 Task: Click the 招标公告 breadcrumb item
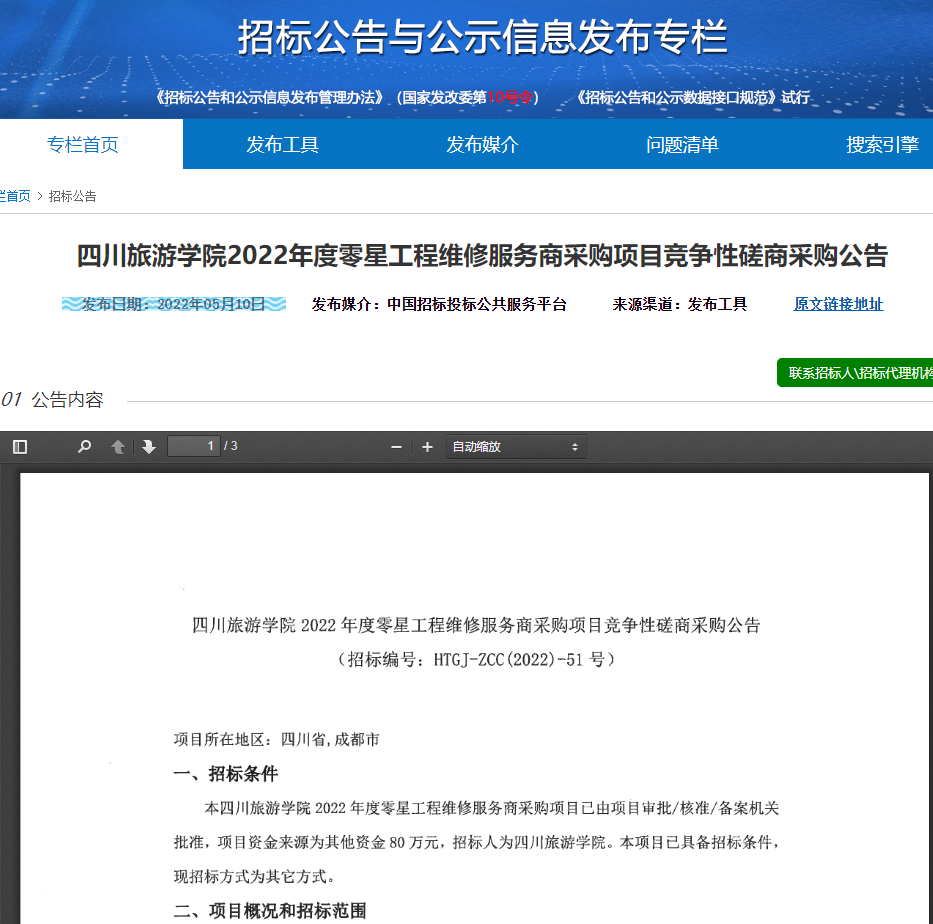[x=72, y=196]
